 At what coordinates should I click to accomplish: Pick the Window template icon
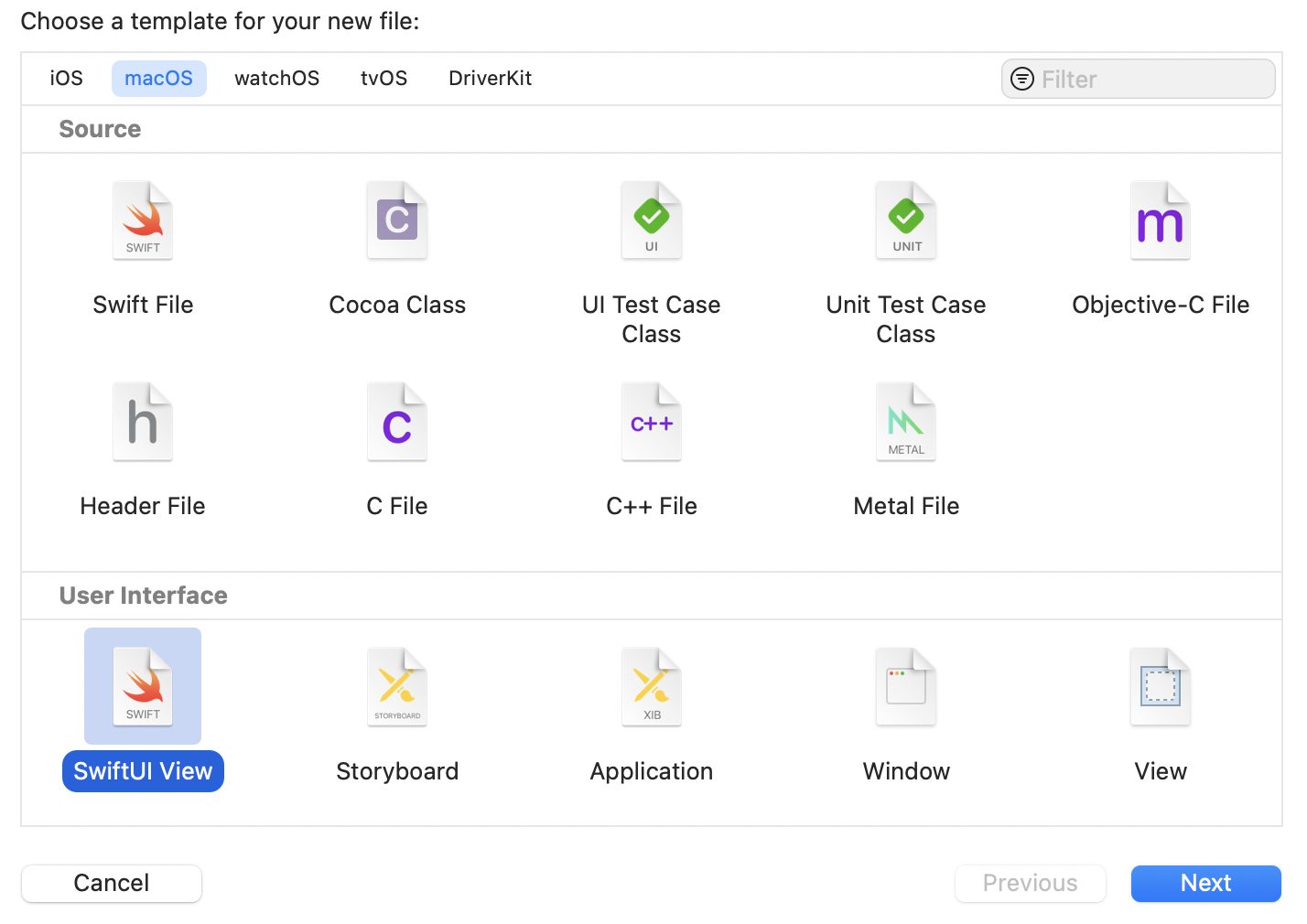pos(906,687)
